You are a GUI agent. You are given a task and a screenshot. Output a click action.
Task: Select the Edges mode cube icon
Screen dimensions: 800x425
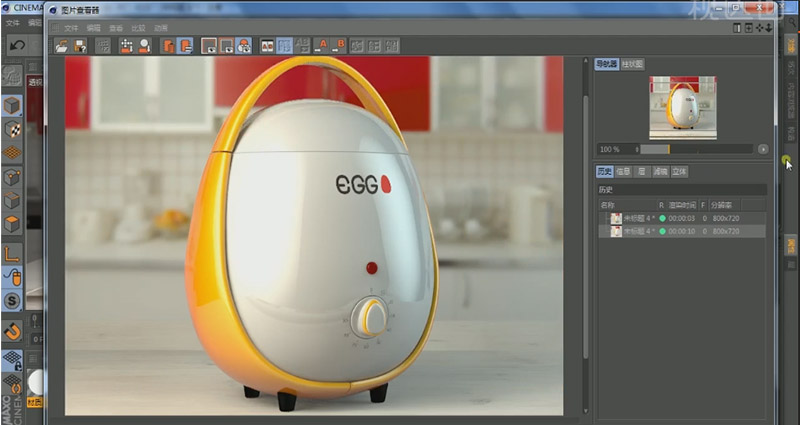click(x=12, y=201)
